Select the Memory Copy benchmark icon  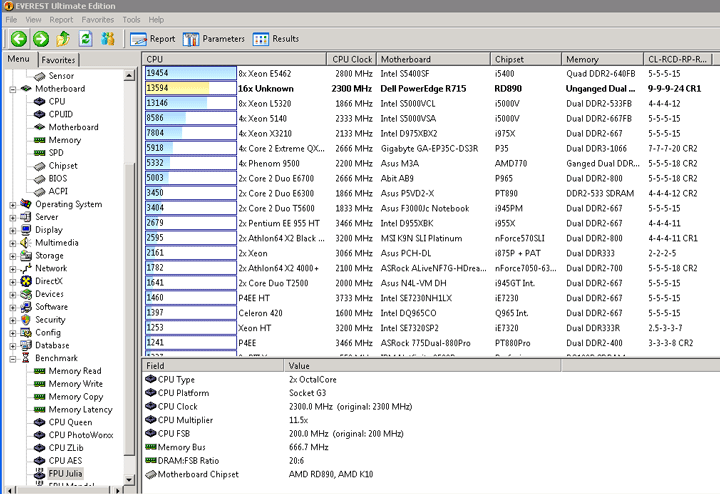[x=40, y=397]
